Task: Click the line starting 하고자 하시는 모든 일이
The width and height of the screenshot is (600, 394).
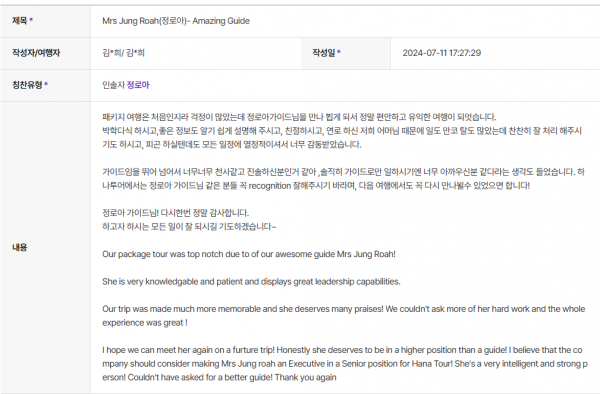Action: point(189,226)
